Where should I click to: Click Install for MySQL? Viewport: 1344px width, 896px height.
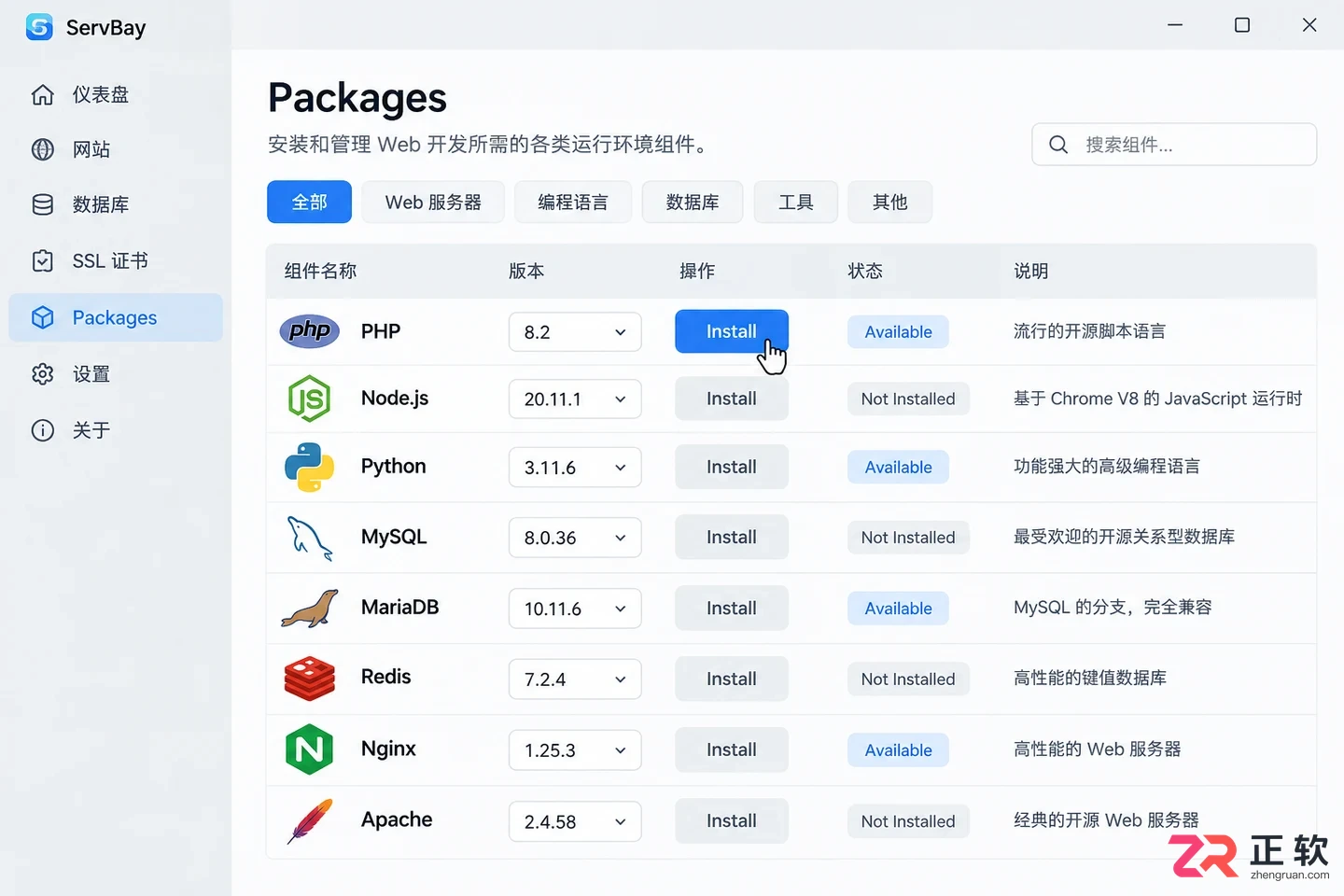pyautogui.click(x=732, y=537)
